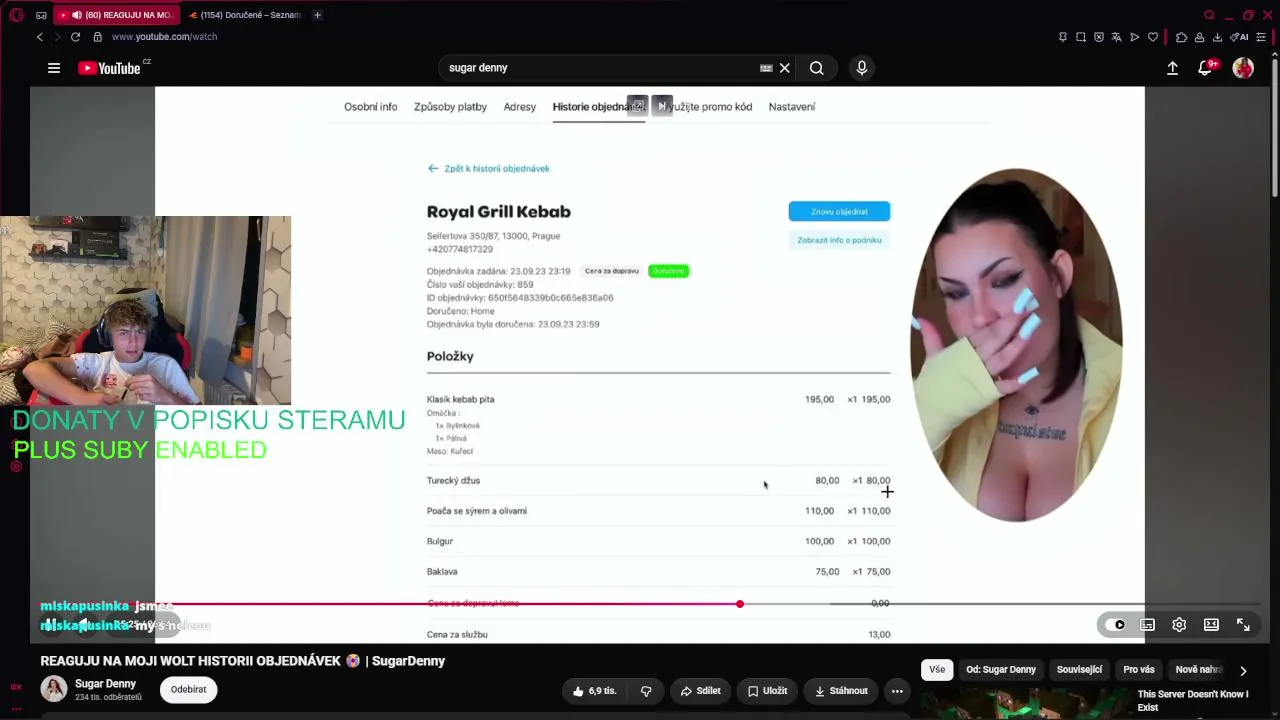
Task: Switch the player to theater mode
Action: (x=1211, y=625)
